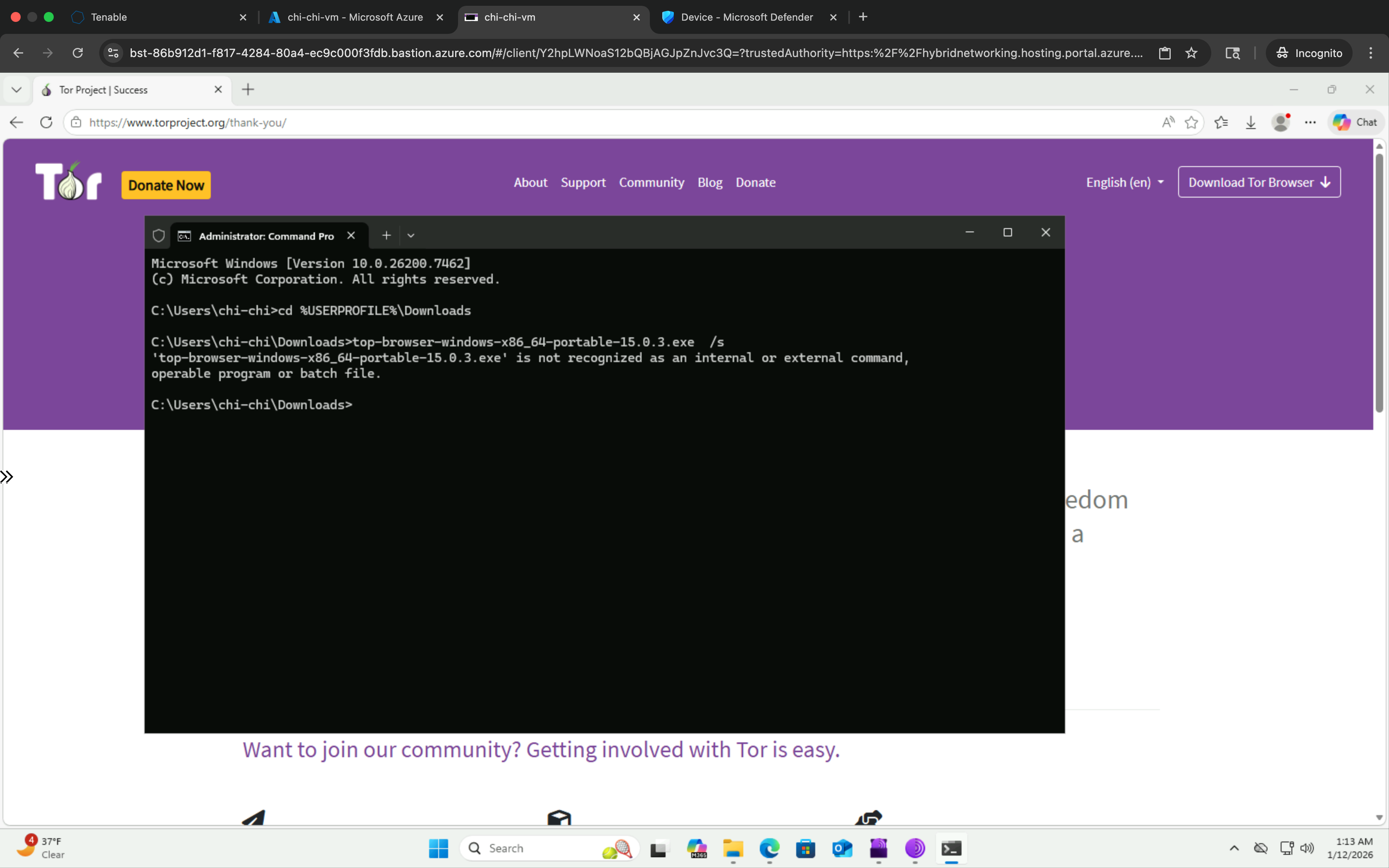Show hidden system tray icons
The height and width of the screenshot is (868, 1389).
coord(1234,848)
